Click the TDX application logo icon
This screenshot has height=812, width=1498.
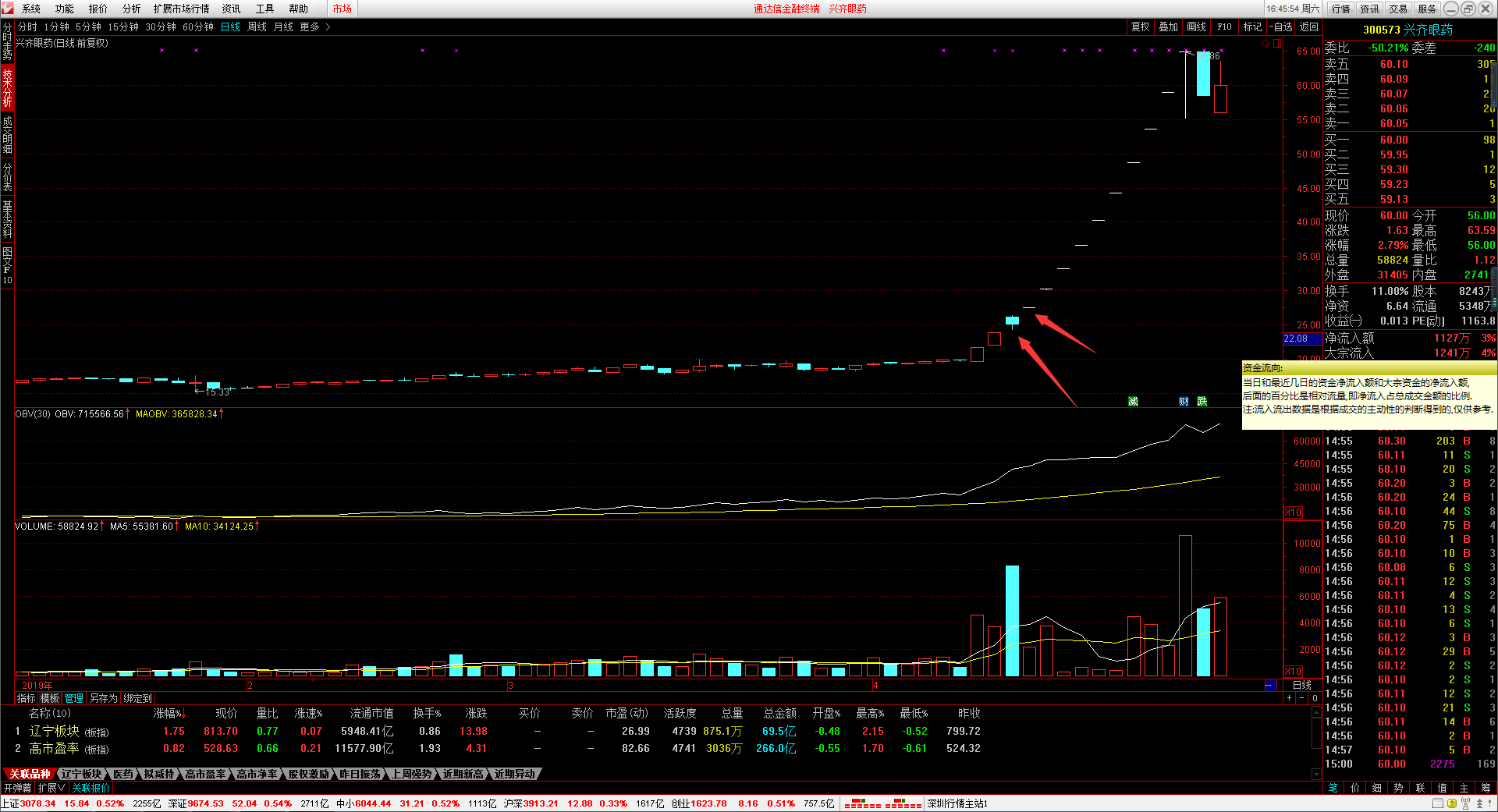click(x=7, y=9)
